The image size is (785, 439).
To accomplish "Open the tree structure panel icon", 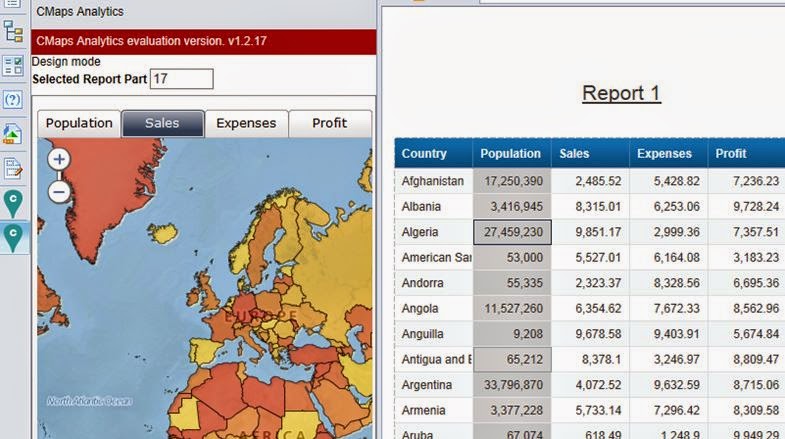I will coord(13,32).
